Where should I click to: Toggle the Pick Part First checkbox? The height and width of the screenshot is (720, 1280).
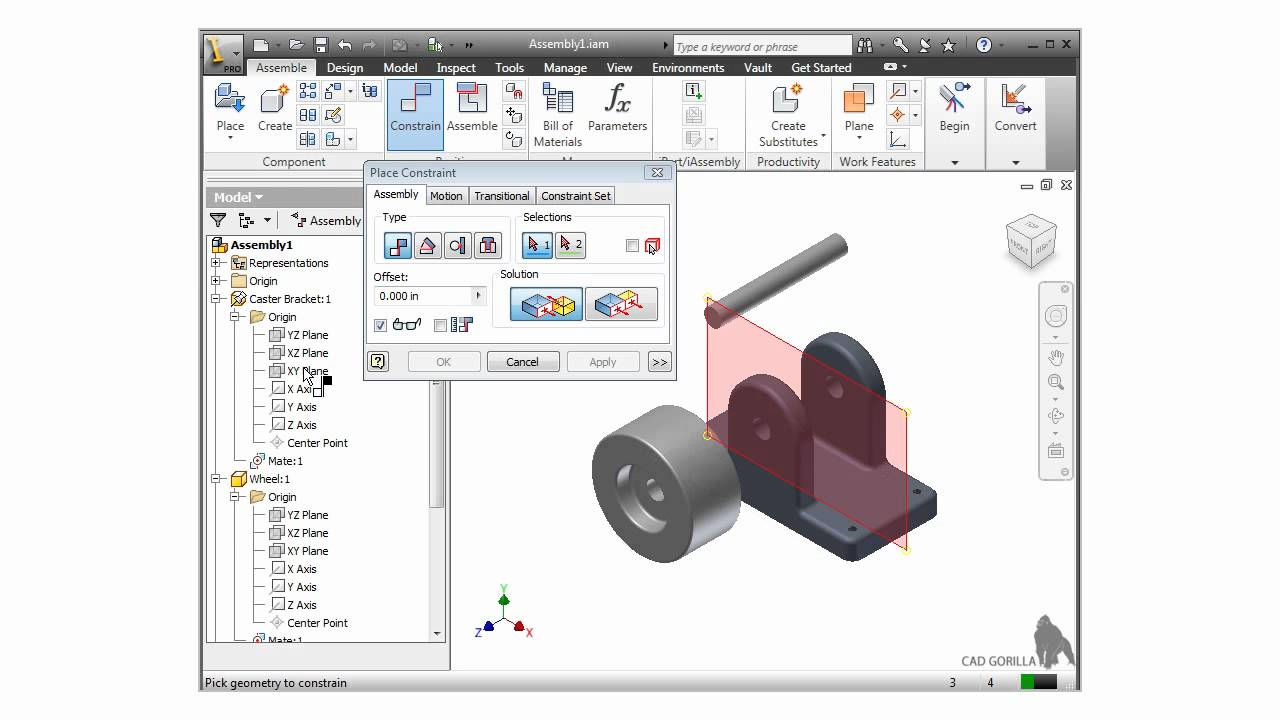(632, 246)
